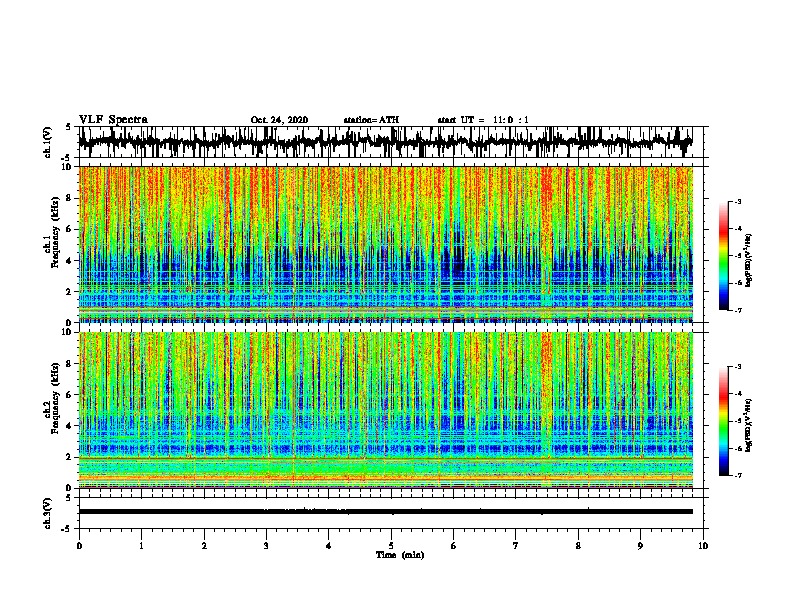Click the "-5" tick of ch.3(V) axis

point(67,529)
